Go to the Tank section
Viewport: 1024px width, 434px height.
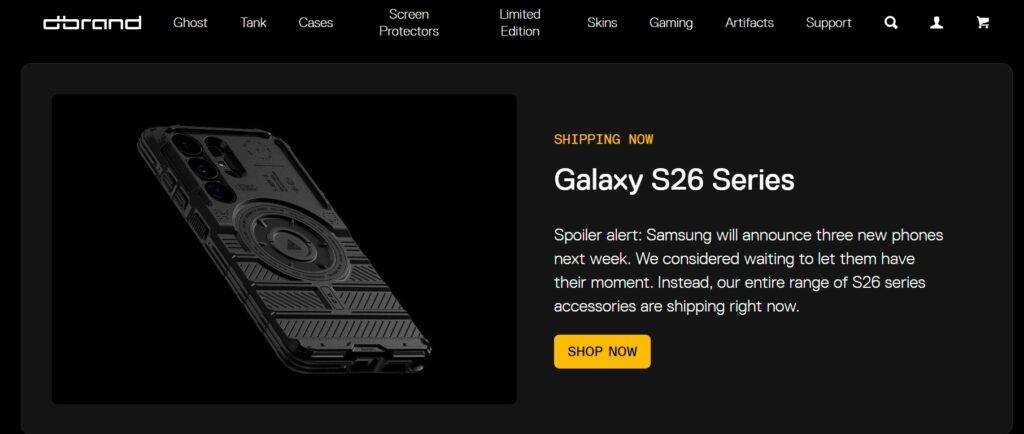[x=253, y=22]
